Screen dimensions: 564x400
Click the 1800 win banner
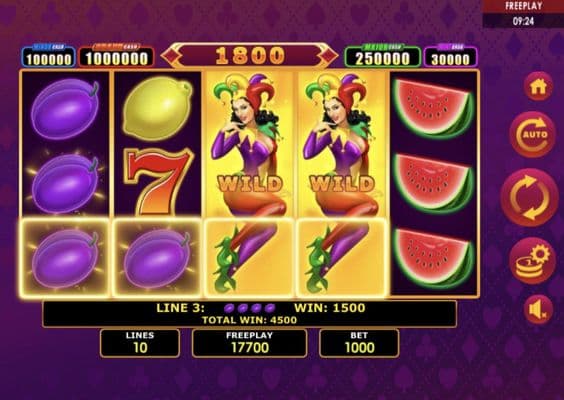pos(250,56)
